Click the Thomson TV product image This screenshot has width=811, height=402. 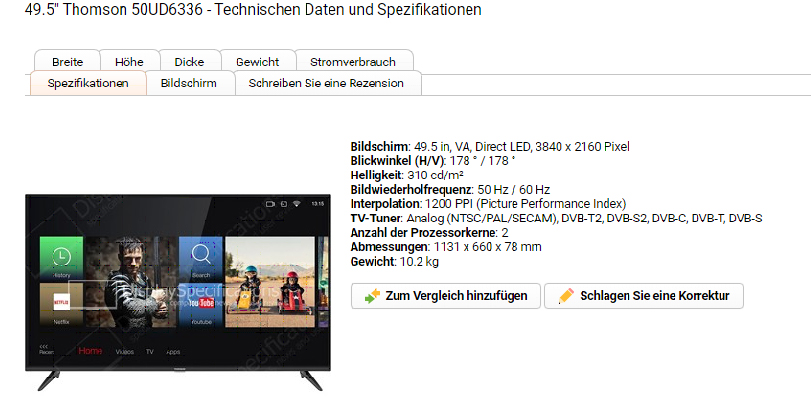(177, 292)
